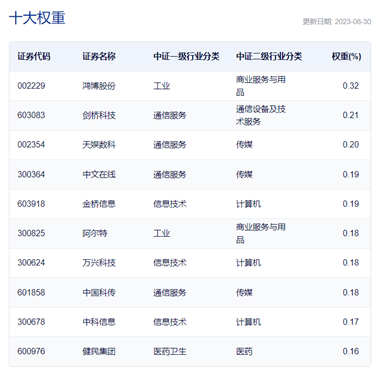Select security code 603083
380x381 pixels.
(31, 115)
